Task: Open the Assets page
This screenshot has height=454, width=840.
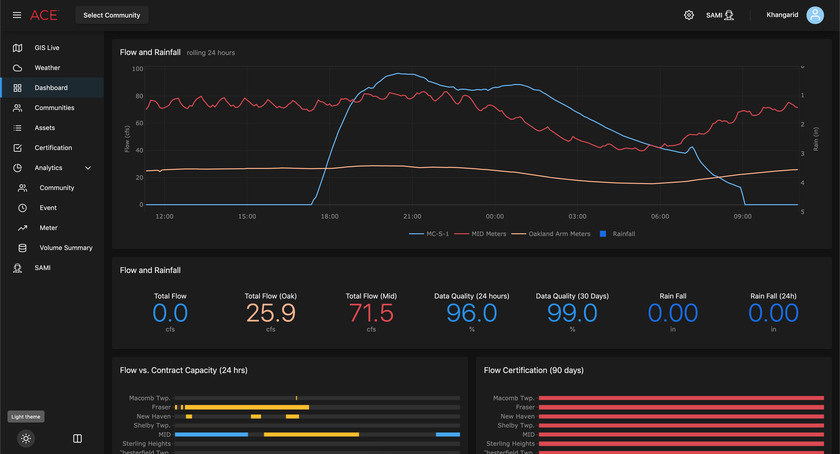Action: point(45,128)
